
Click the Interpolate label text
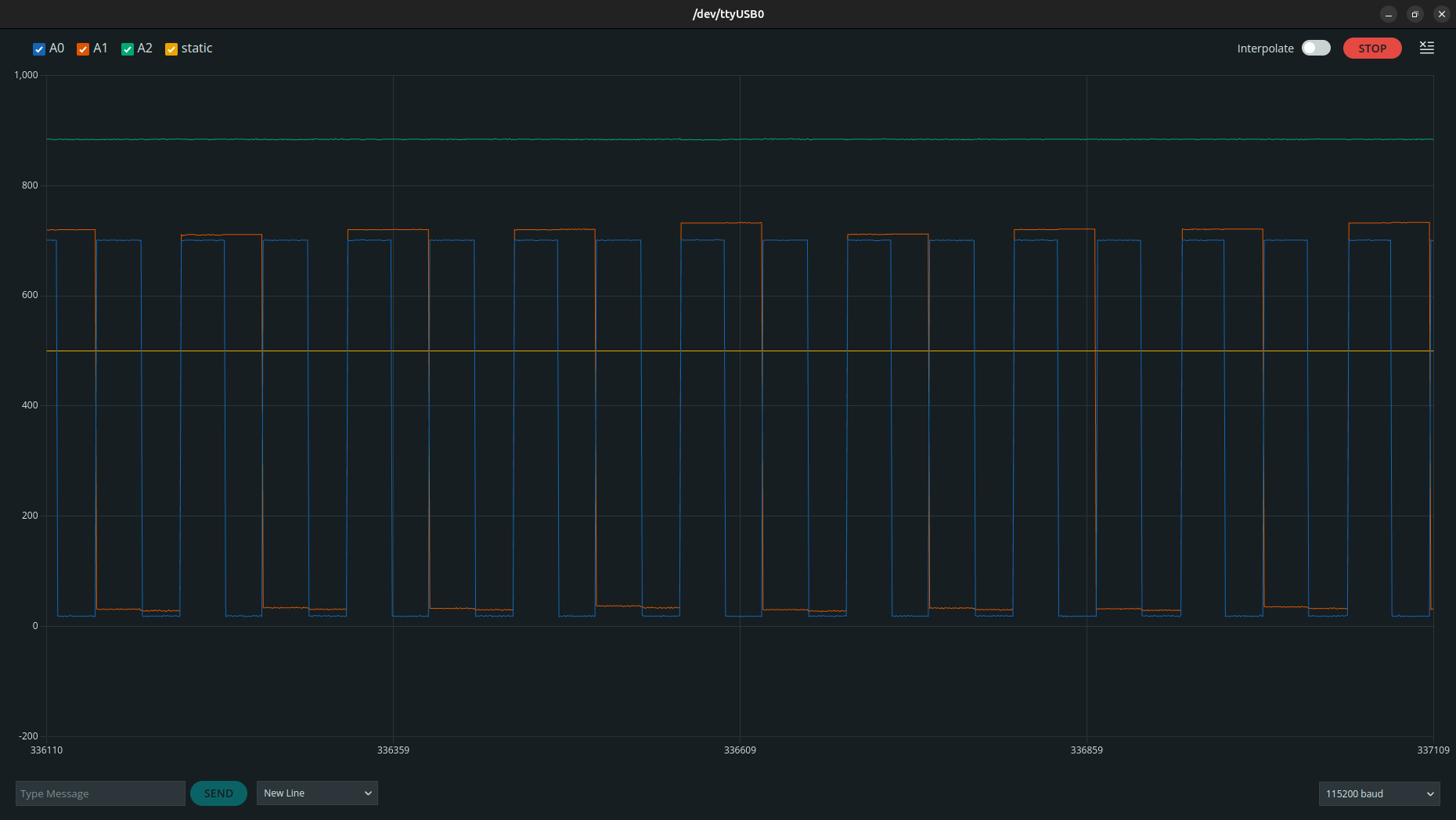point(1265,49)
